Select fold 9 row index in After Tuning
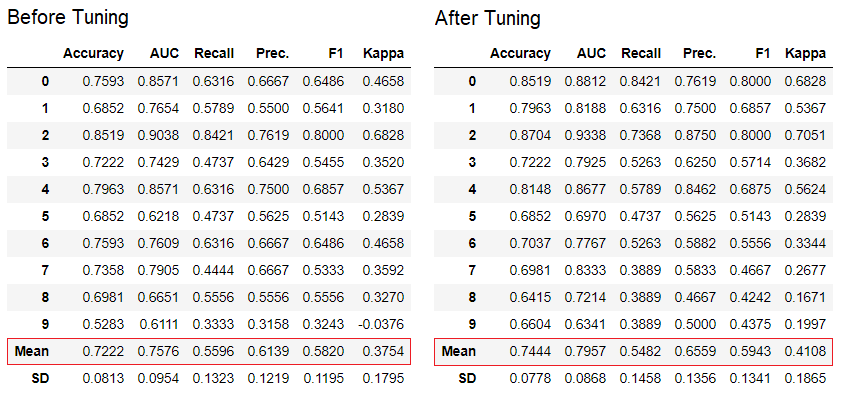This screenshot has height=399, width=841. [x=472, y=324]
